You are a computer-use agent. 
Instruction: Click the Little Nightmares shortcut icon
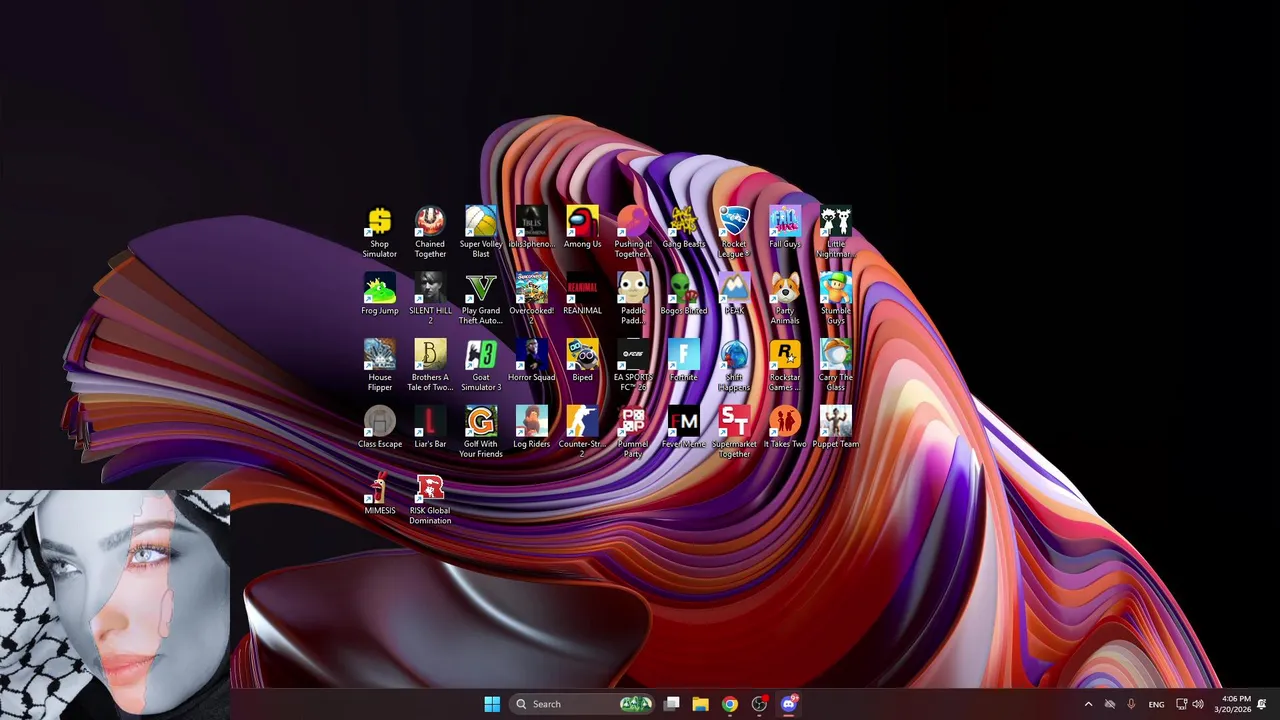(x=836, y=232)
